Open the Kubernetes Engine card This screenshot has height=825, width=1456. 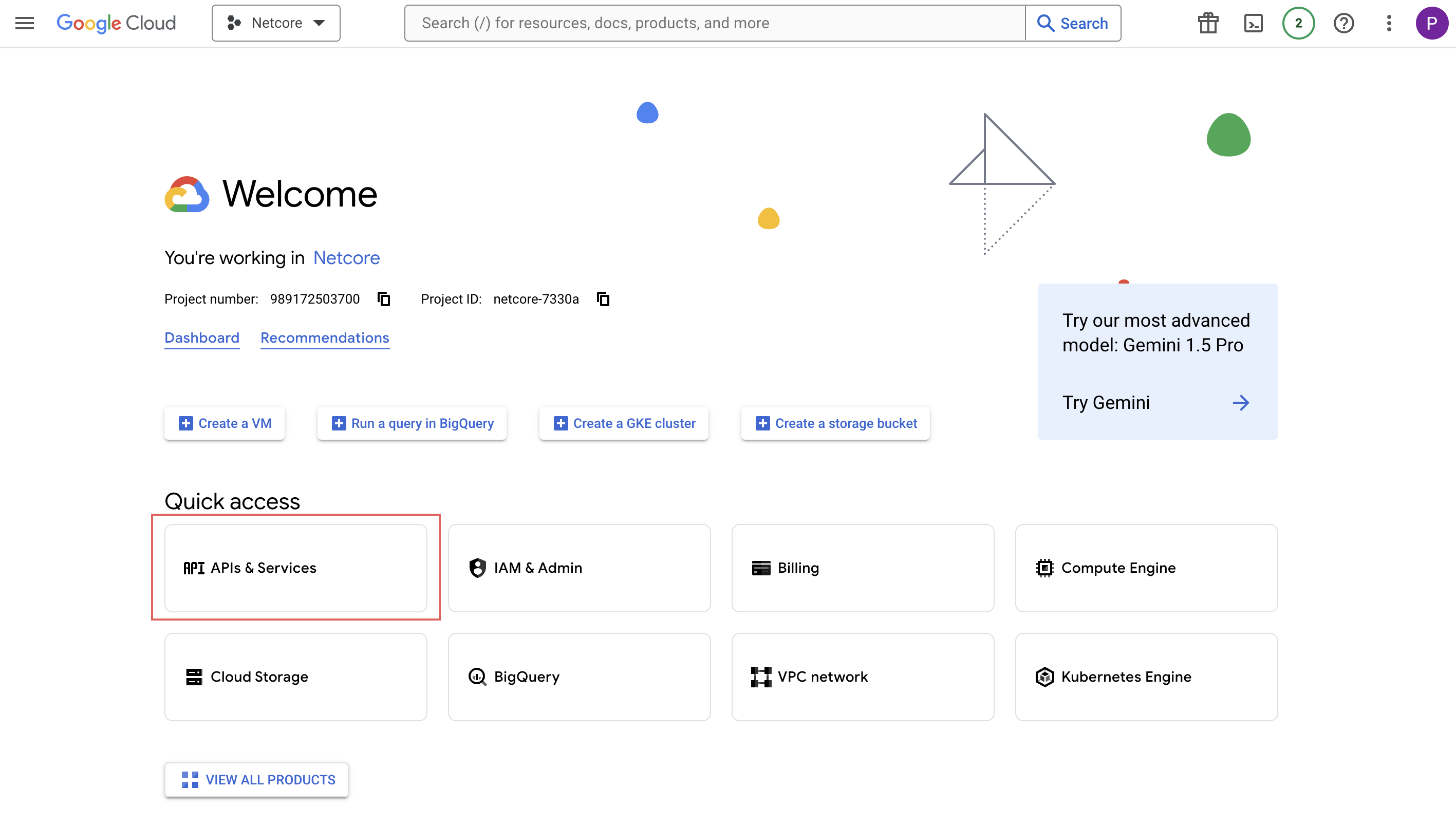point(1146,677)
